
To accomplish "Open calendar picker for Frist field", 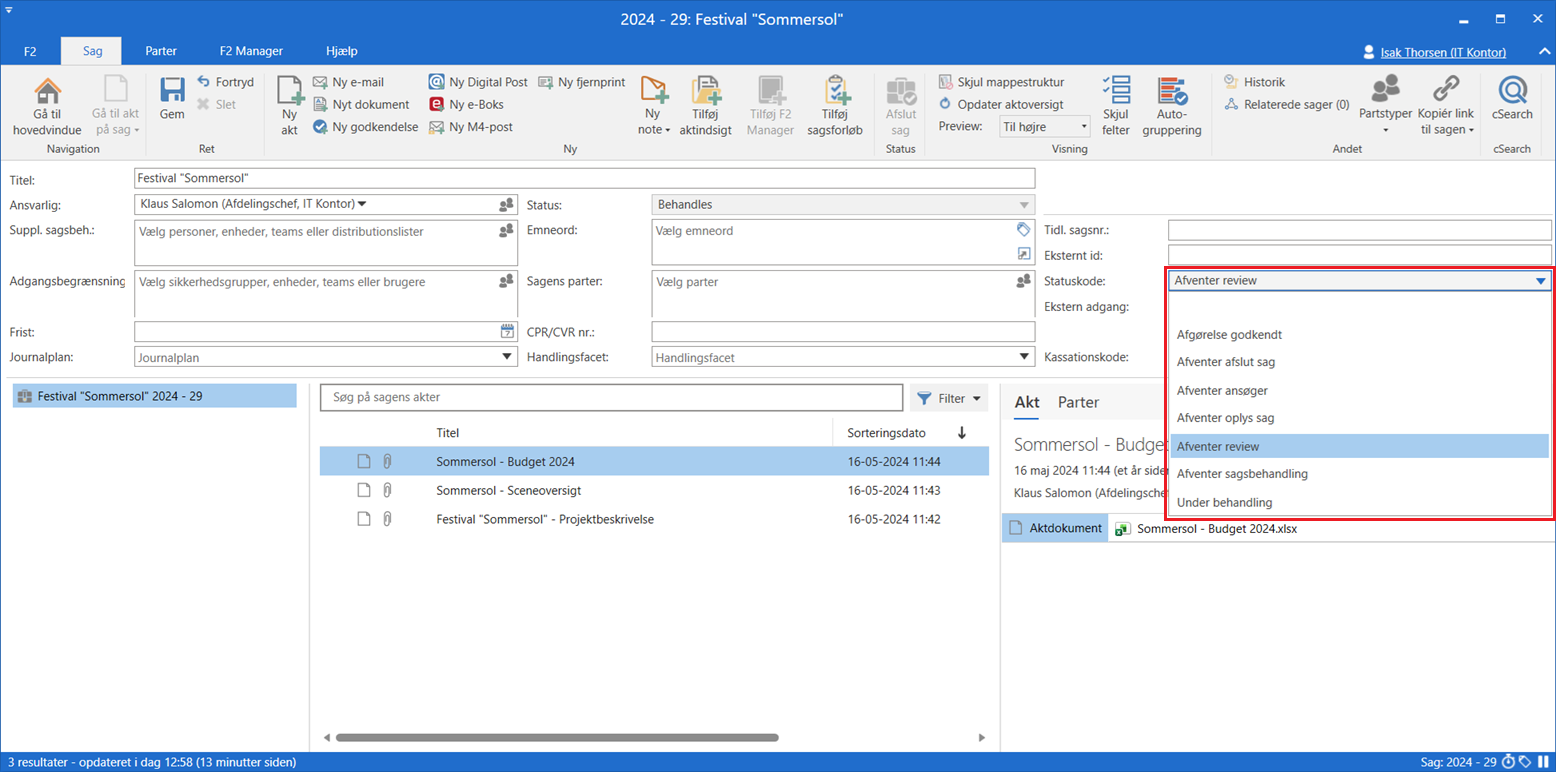I will (507, 332).
